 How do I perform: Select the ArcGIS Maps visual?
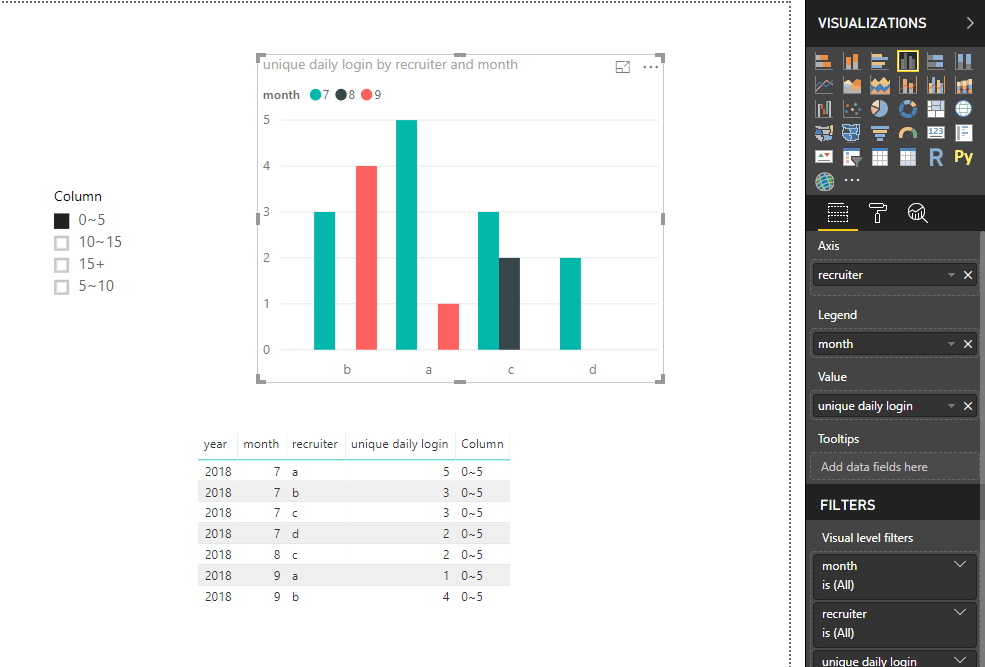click(x=824, y=182)
